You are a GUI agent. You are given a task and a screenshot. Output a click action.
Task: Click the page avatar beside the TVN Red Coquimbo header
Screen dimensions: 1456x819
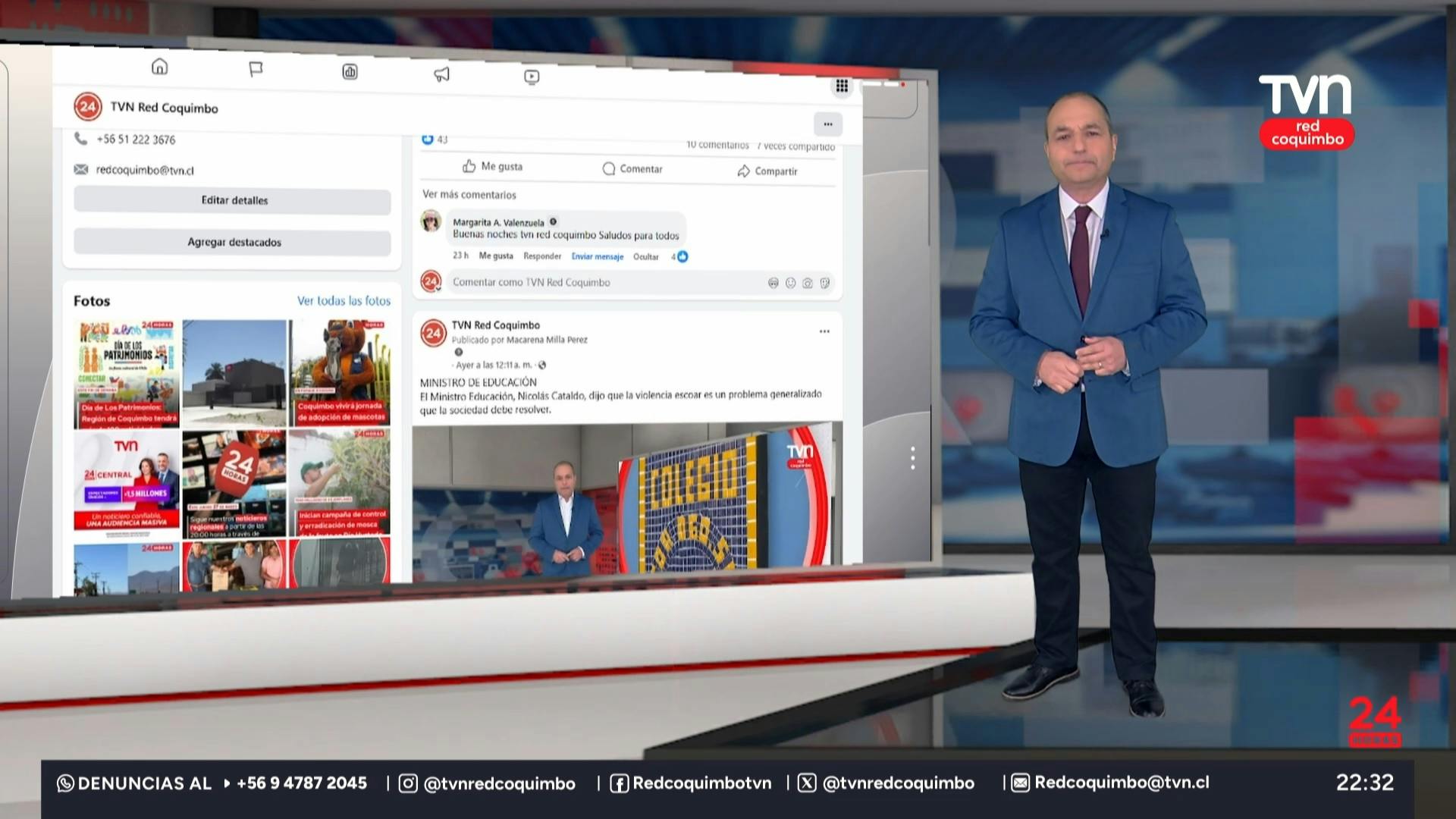tap(88, 106)
